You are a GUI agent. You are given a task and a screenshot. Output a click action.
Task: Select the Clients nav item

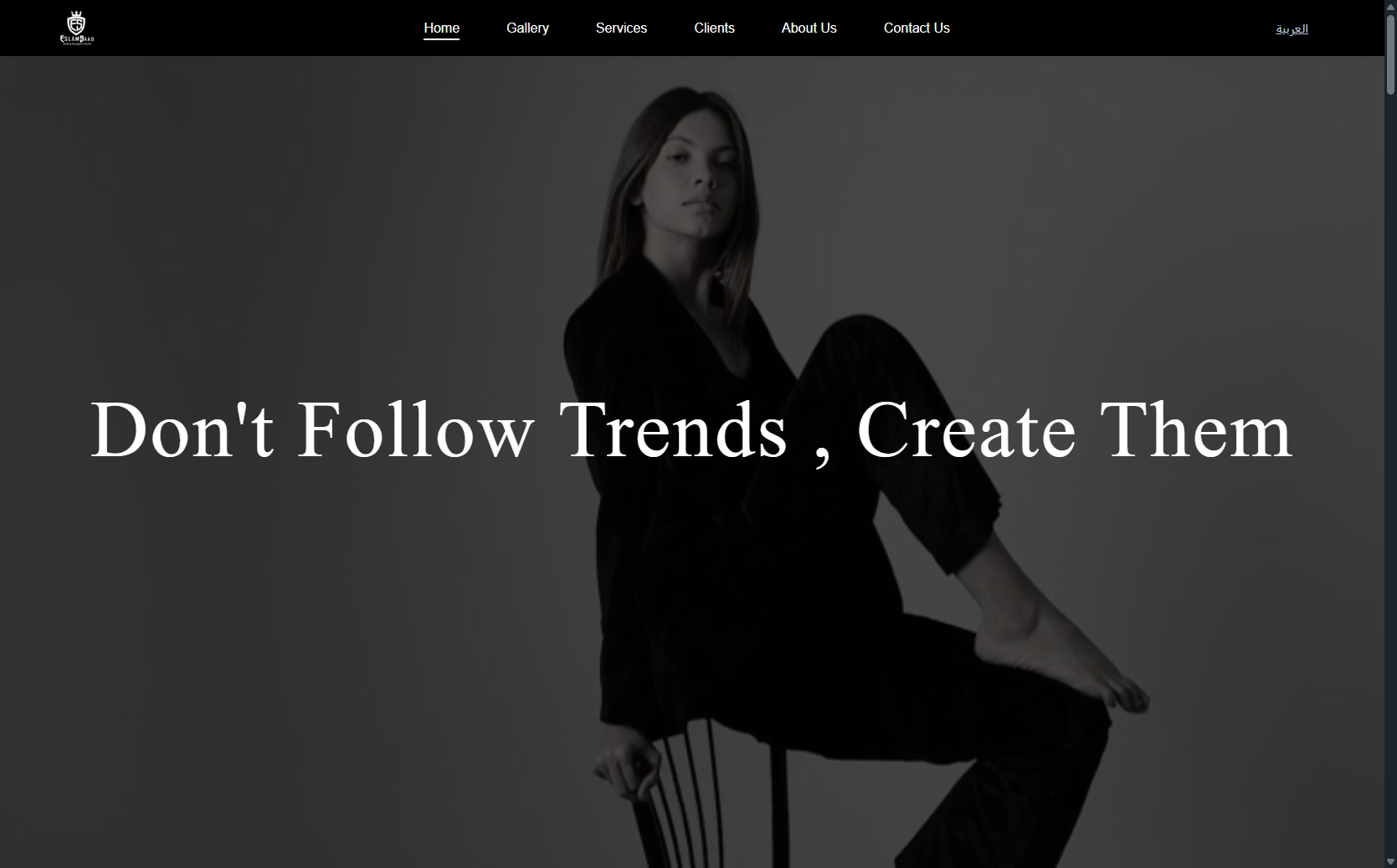pos(714,28)
